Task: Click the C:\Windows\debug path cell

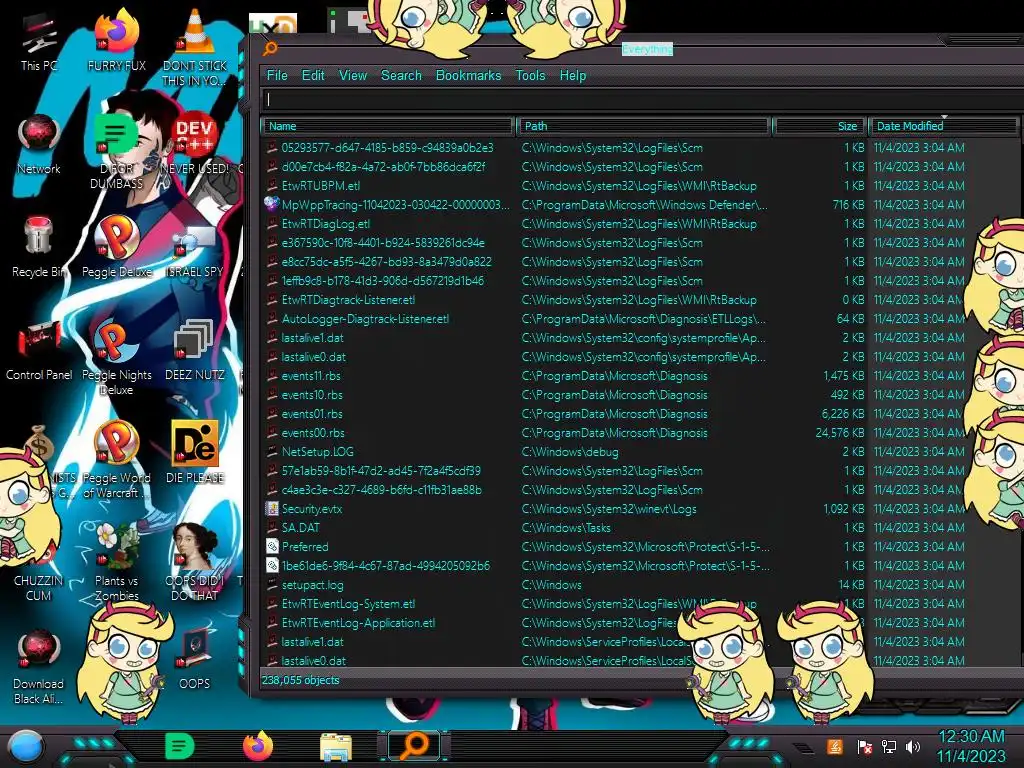Action: point(569,451)
